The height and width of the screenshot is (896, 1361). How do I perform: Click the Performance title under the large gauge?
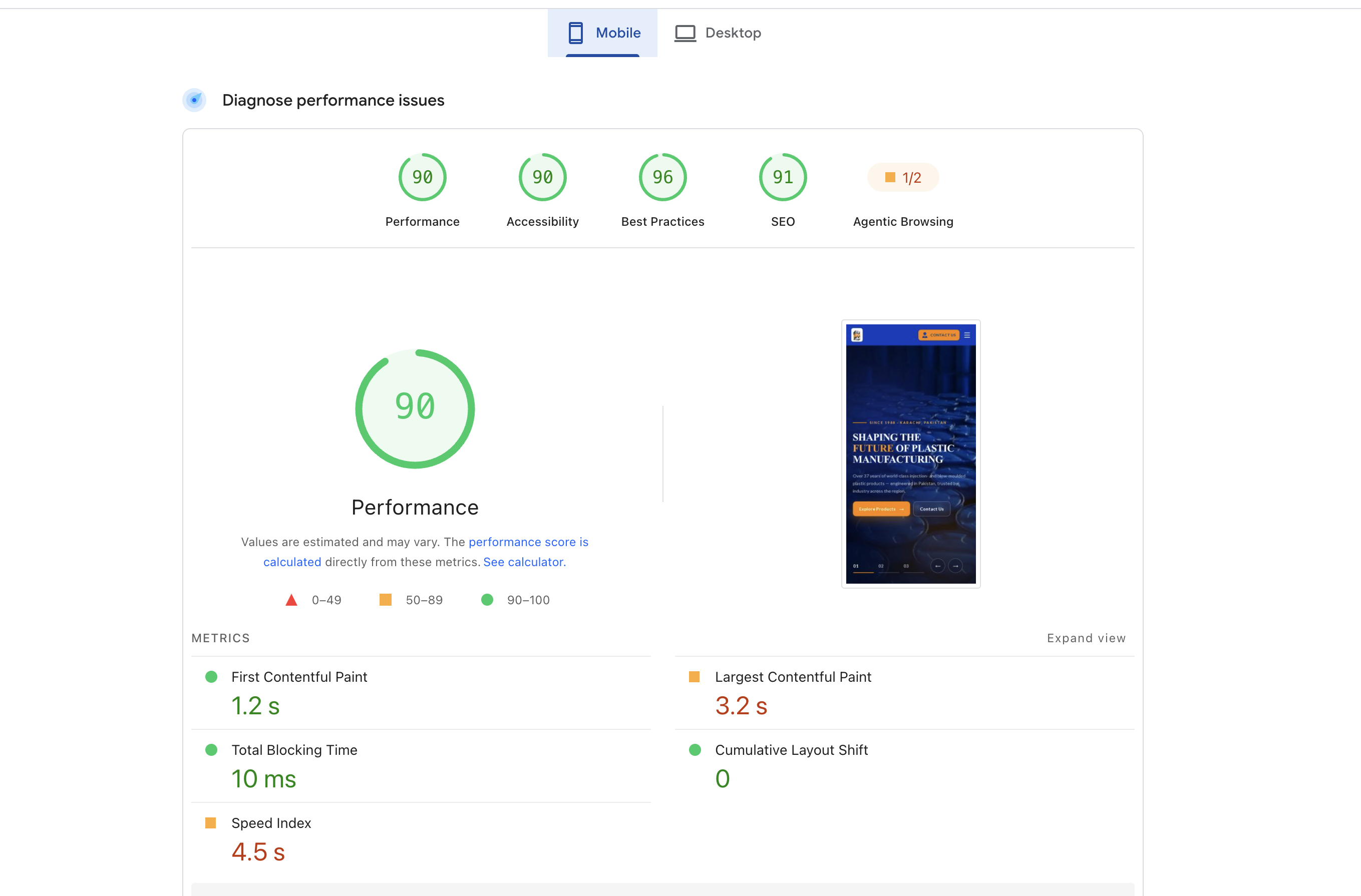pyautogui.click(x=415, y=508)
